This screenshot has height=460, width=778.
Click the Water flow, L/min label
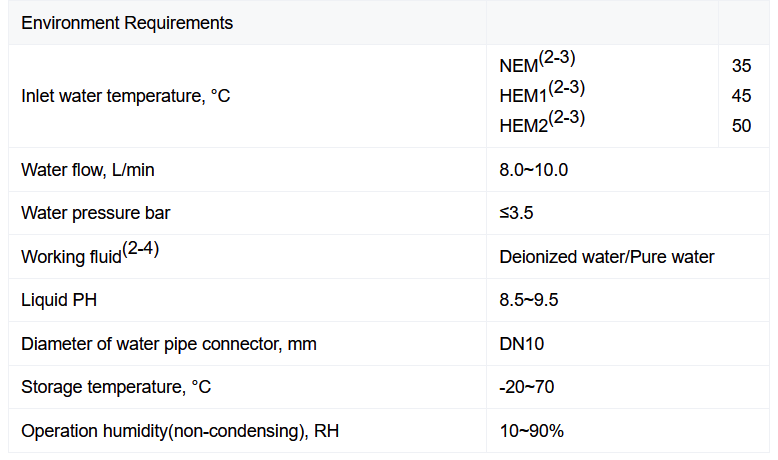pos(88,170)
